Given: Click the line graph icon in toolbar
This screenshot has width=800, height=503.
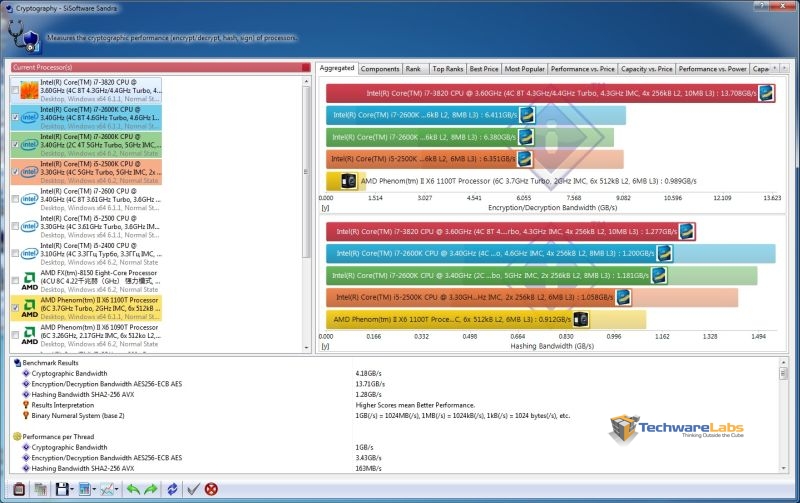Looking at the screenshot, I should [x=107, y=489].
